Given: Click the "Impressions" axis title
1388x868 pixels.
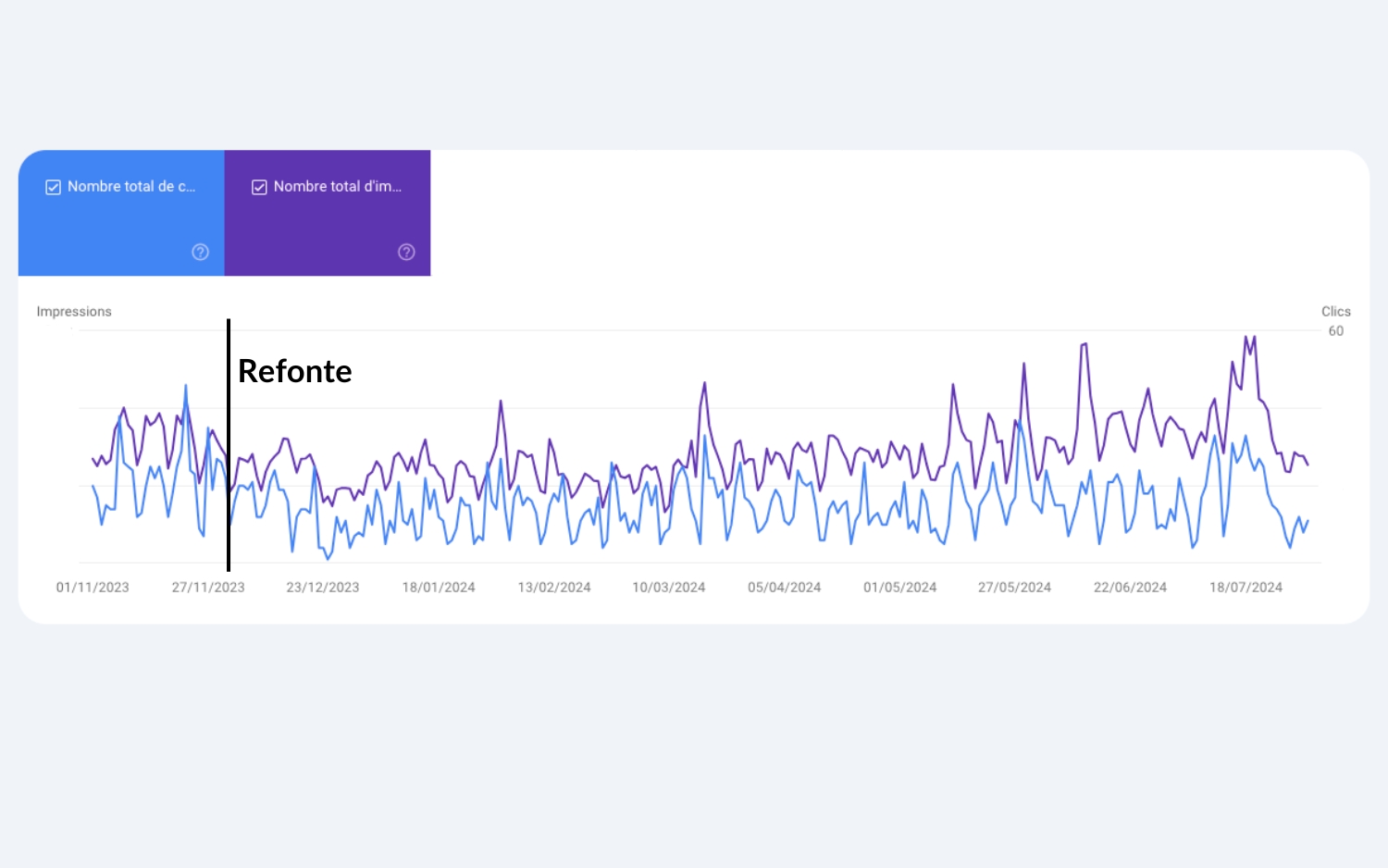Looking at the screenshot, I should [74, 312].
